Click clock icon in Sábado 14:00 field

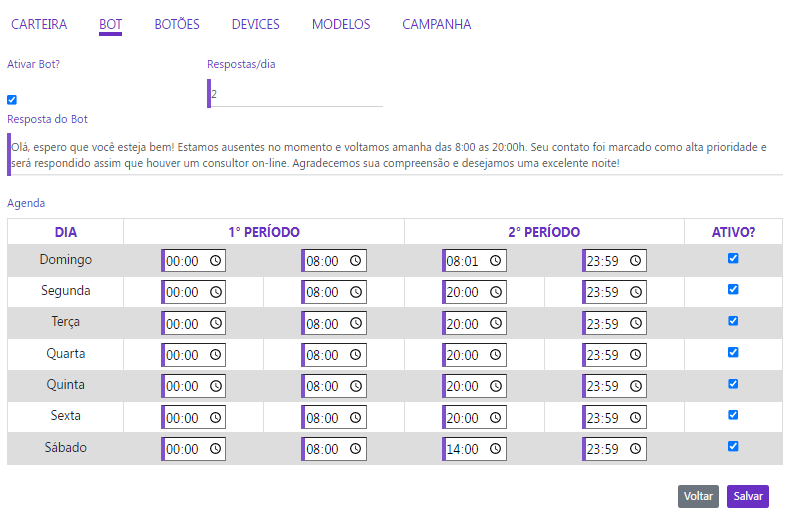(496, 448)
